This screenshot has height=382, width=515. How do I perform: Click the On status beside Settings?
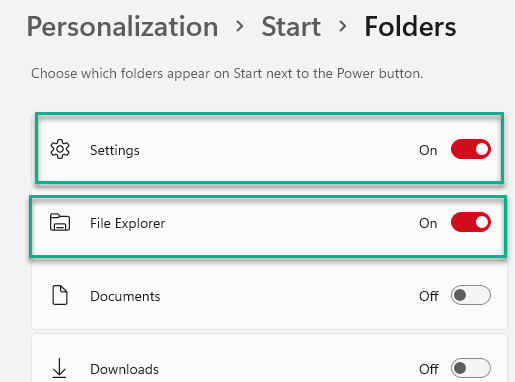[428, 150]
